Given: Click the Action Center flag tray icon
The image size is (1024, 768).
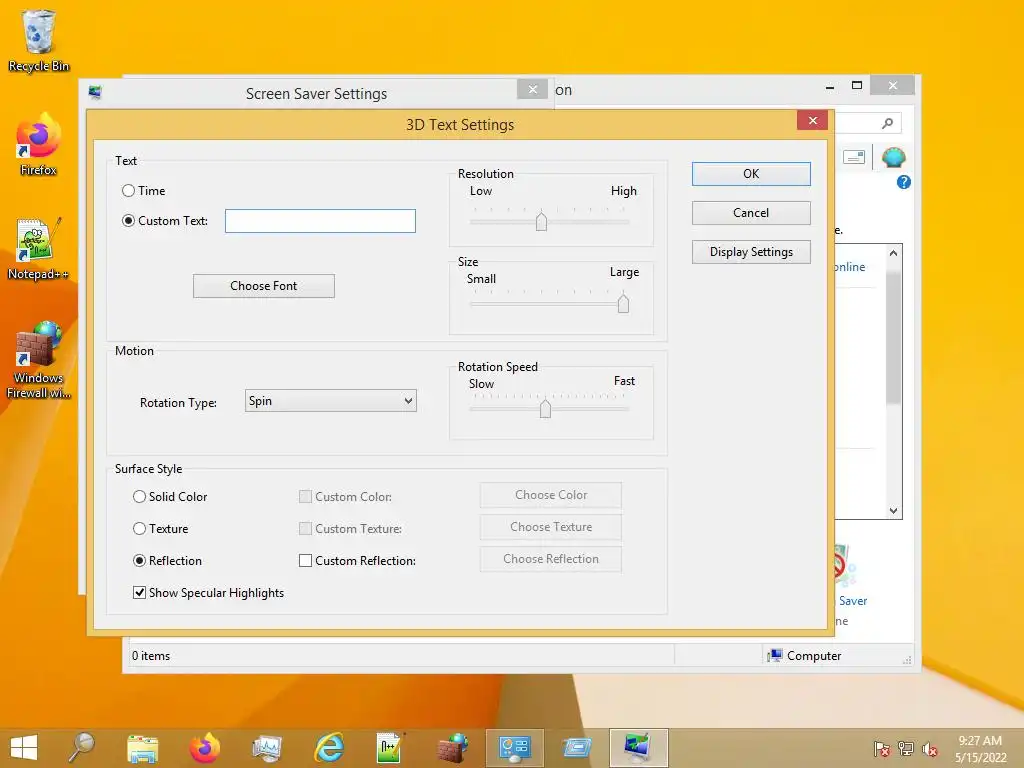Looking at the screenshot, I should 882,749.
